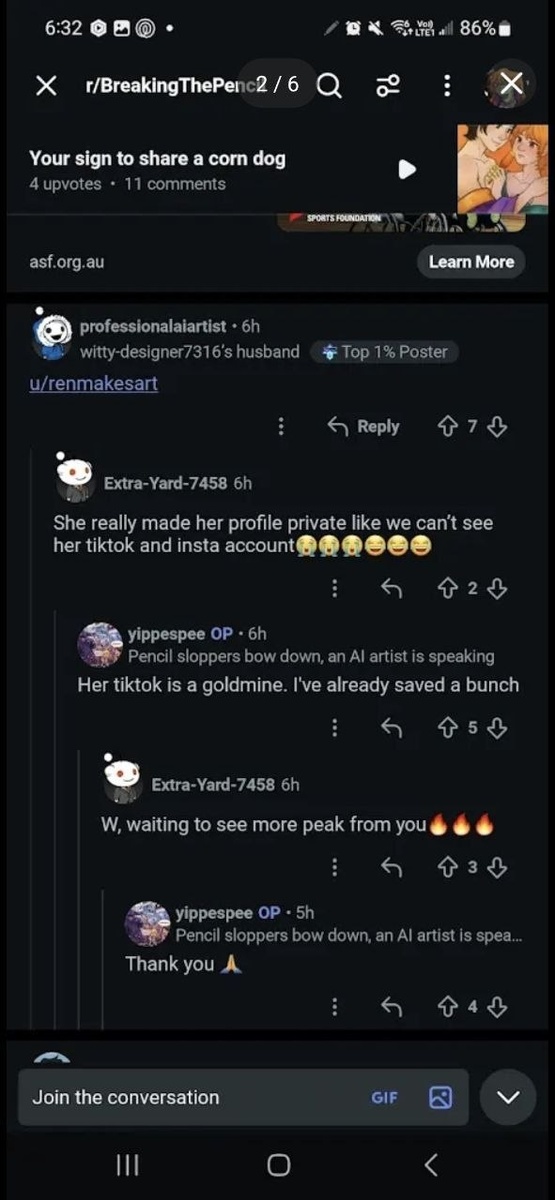Open the header three-dot overflow menu

click(x=447, y=87)
